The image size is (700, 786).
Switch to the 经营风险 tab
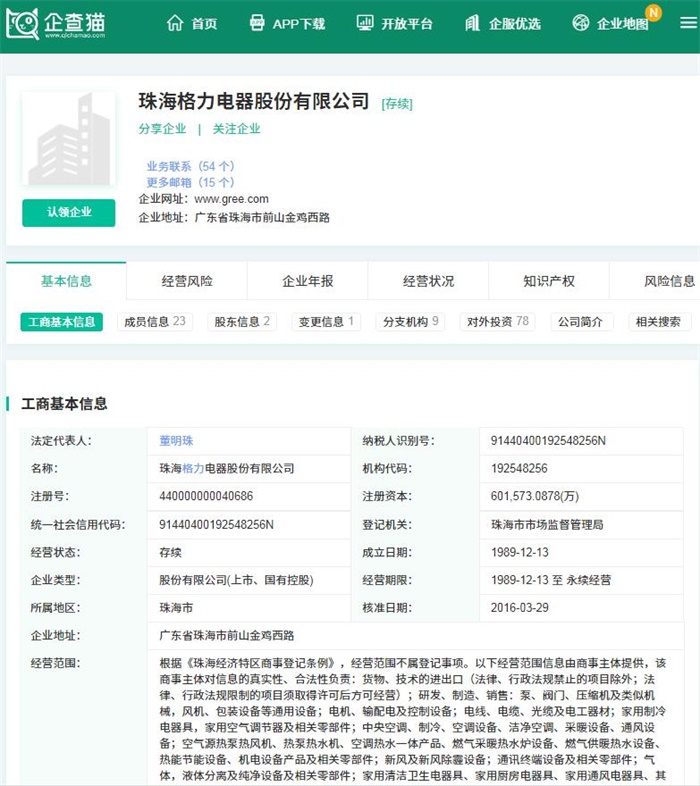coord(187,281)
